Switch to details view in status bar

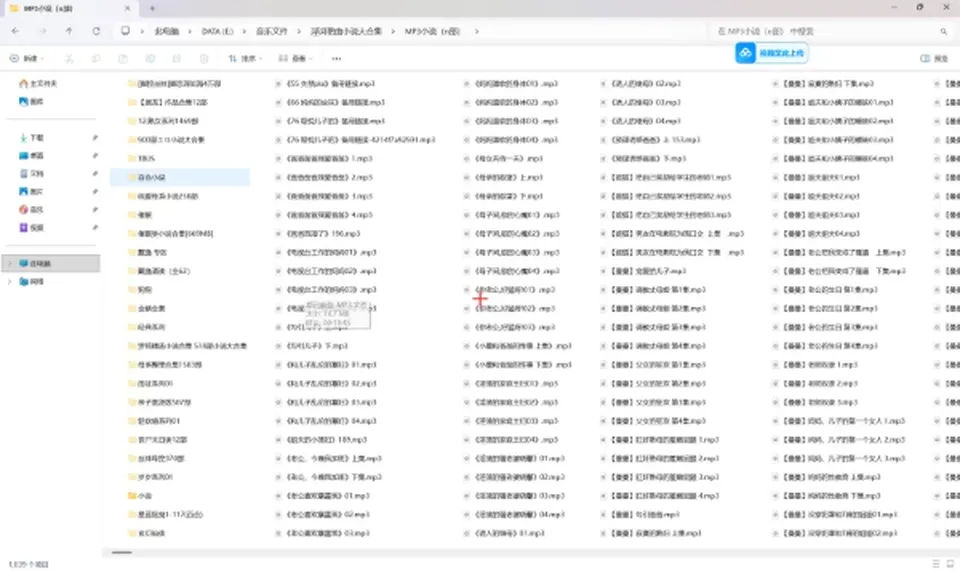[x=936, y=564]
